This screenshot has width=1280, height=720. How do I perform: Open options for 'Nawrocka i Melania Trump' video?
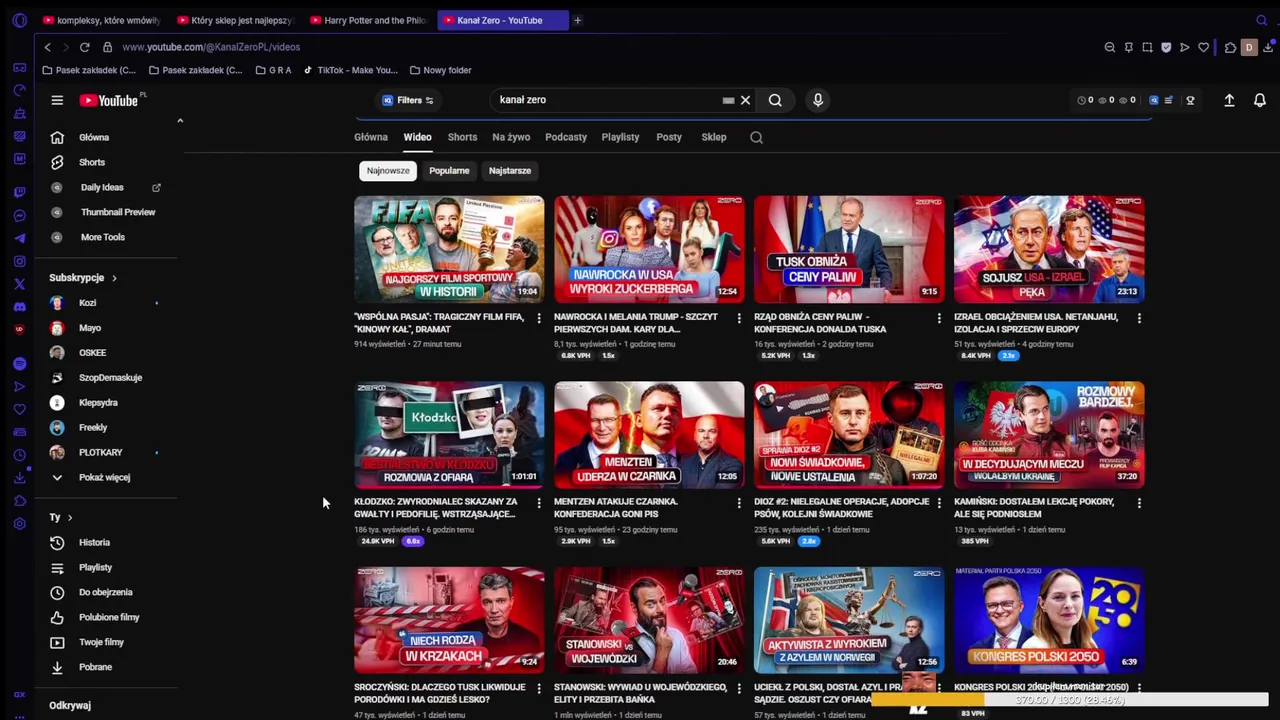click(739, 318)
